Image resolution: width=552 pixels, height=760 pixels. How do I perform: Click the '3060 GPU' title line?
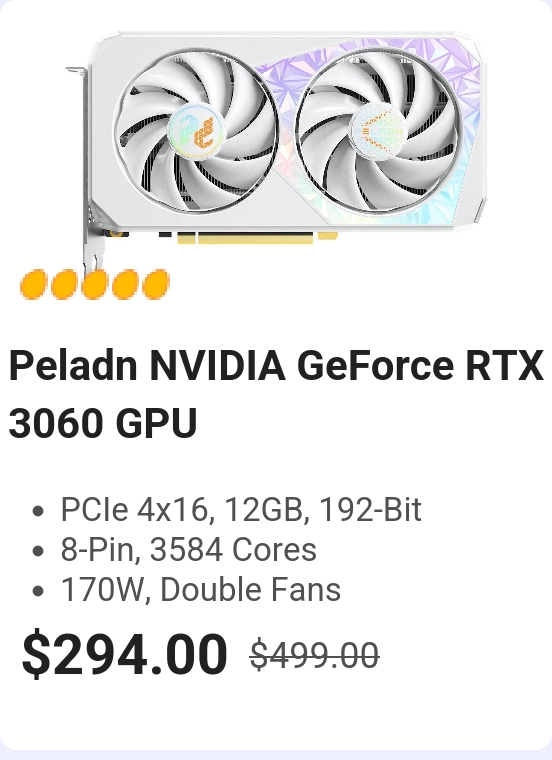[x=103, y=423]
